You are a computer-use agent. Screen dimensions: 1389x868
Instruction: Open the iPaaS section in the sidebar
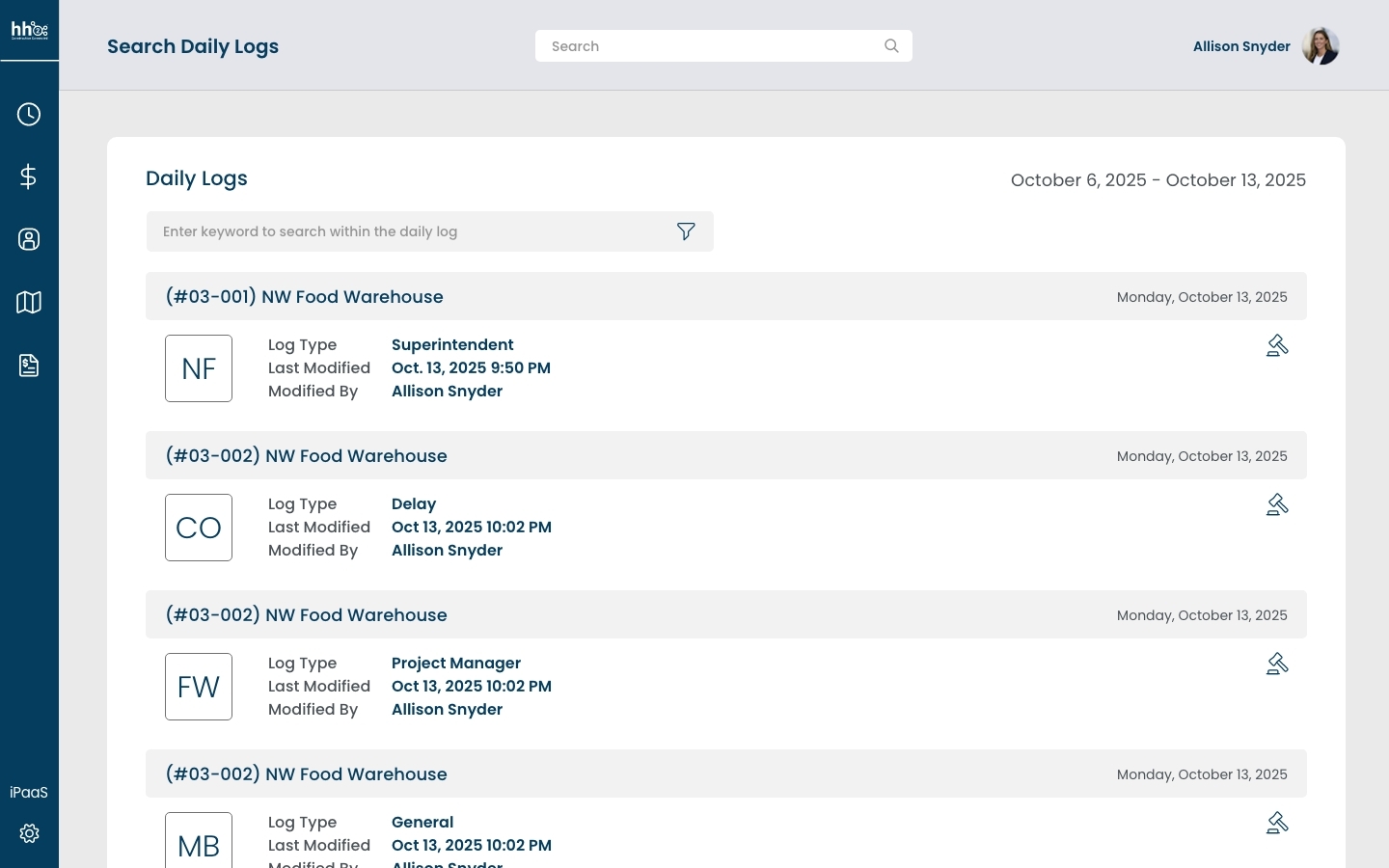coord(29,792)
